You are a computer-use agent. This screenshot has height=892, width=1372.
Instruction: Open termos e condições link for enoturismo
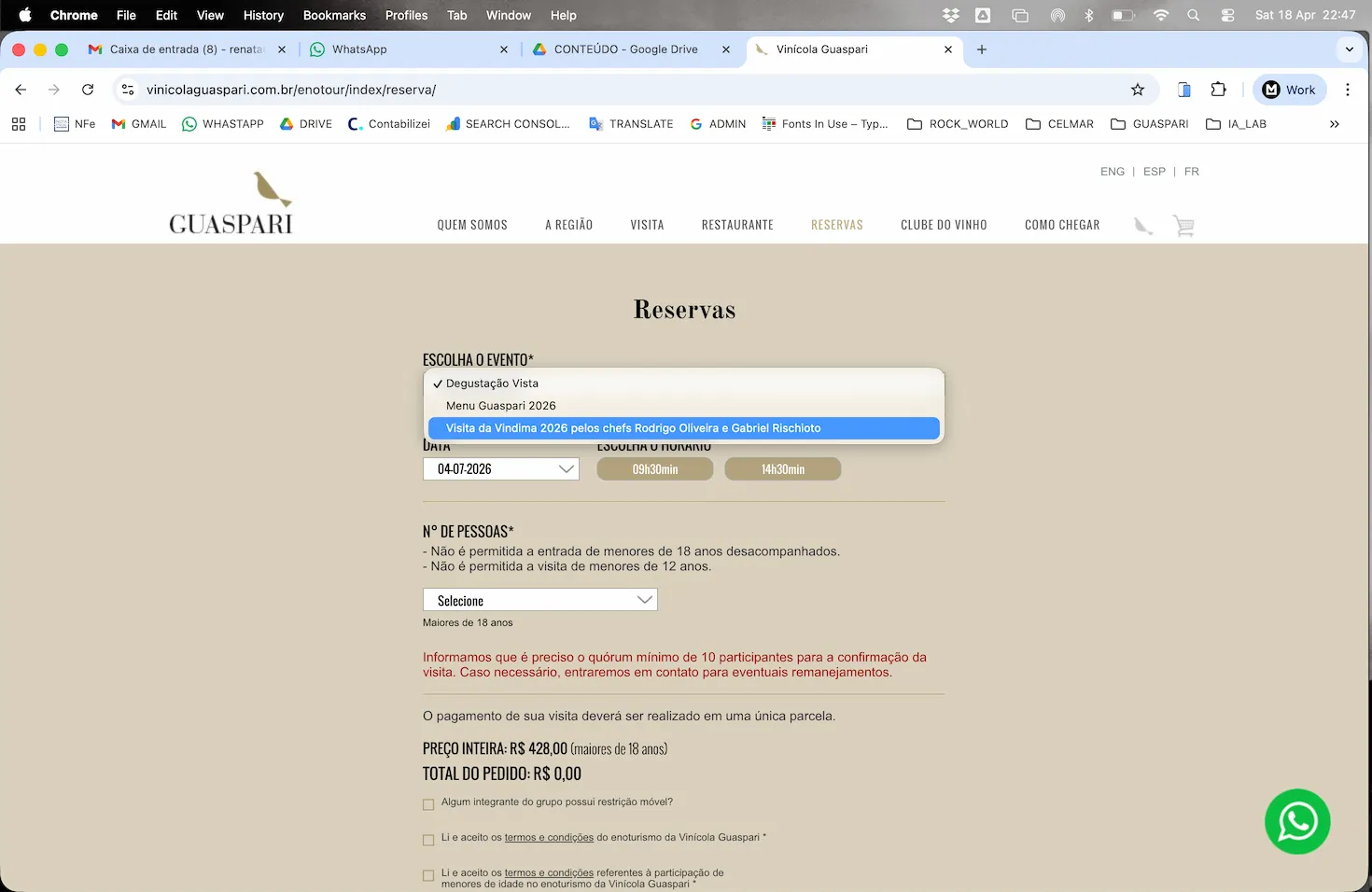tap(549, 838)
